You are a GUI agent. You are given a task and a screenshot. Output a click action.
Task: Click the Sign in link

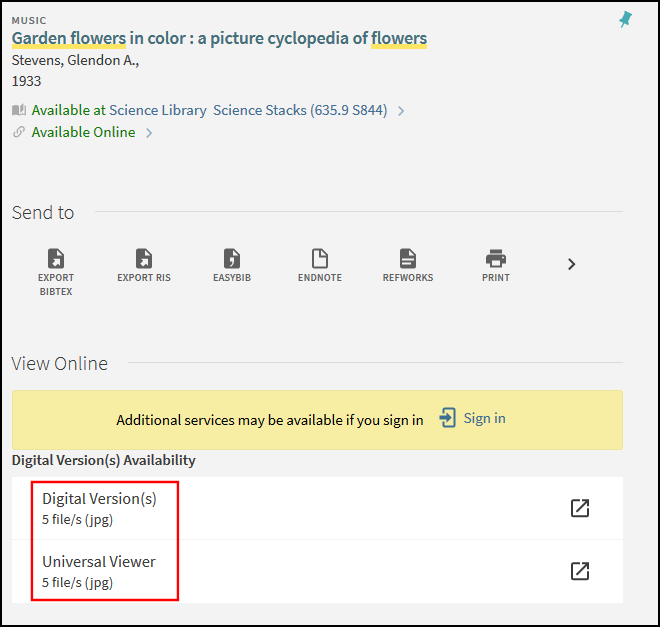tap(484, 419)
